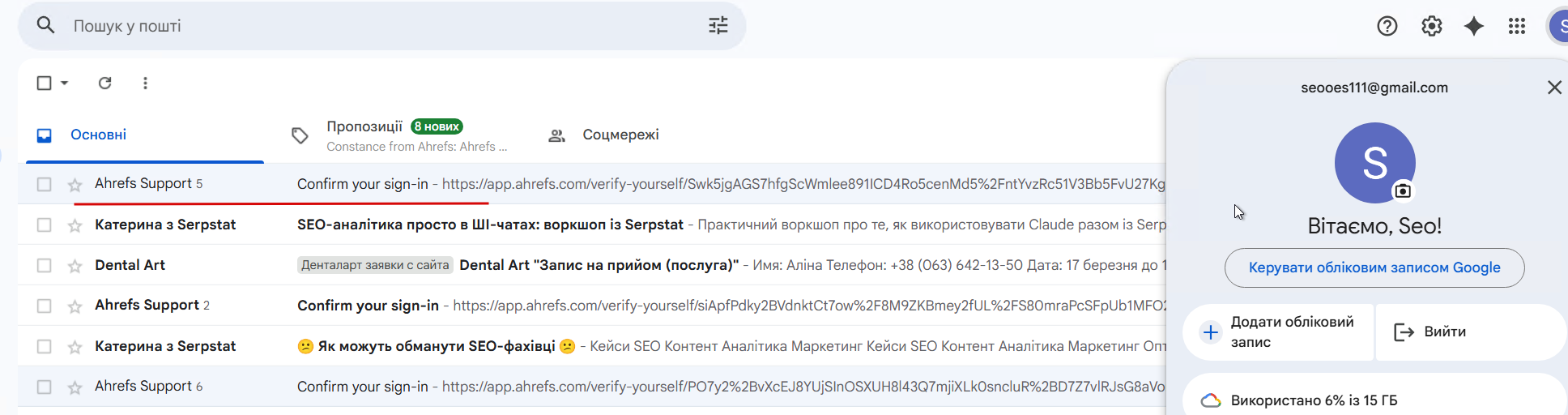Change profile photo via camera icon
The width and height of the screenshot is (1568, 415).
pos(1403,190)
